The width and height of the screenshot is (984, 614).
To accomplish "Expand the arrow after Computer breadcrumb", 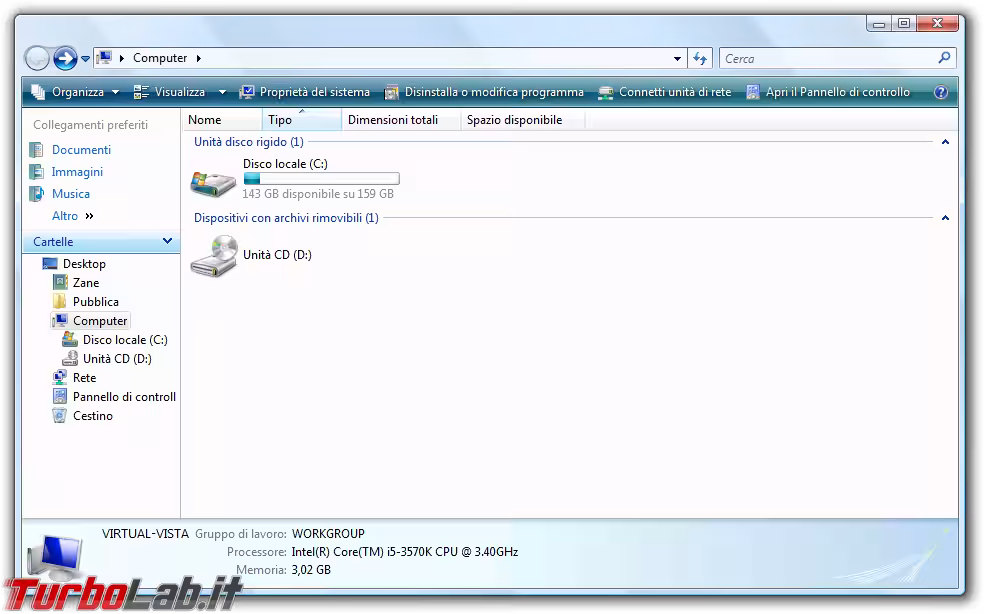I will [198, 58].
